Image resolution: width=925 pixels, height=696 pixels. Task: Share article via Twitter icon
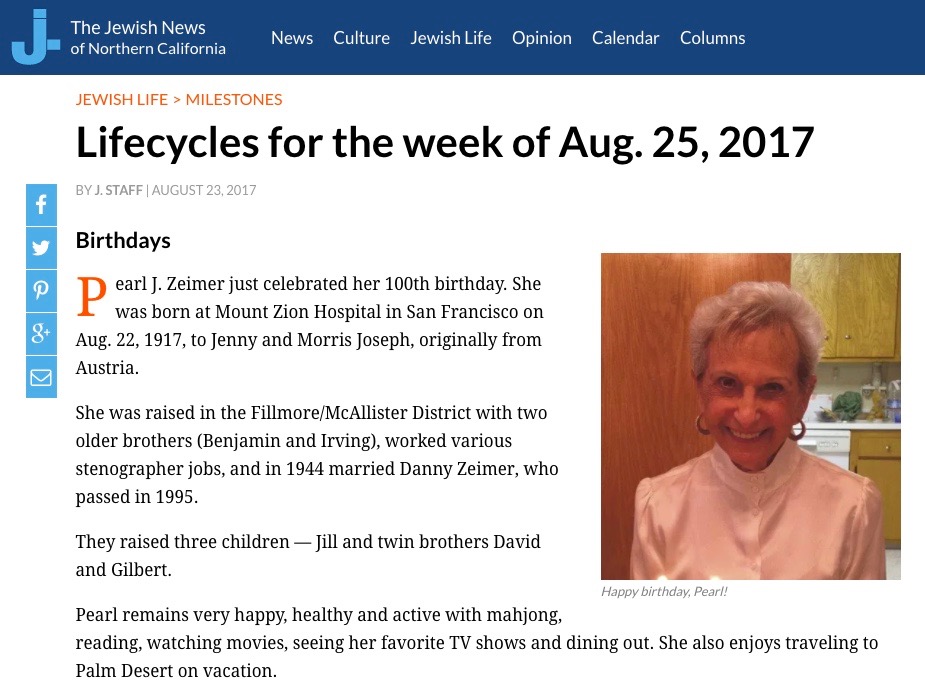coord(41,248)
